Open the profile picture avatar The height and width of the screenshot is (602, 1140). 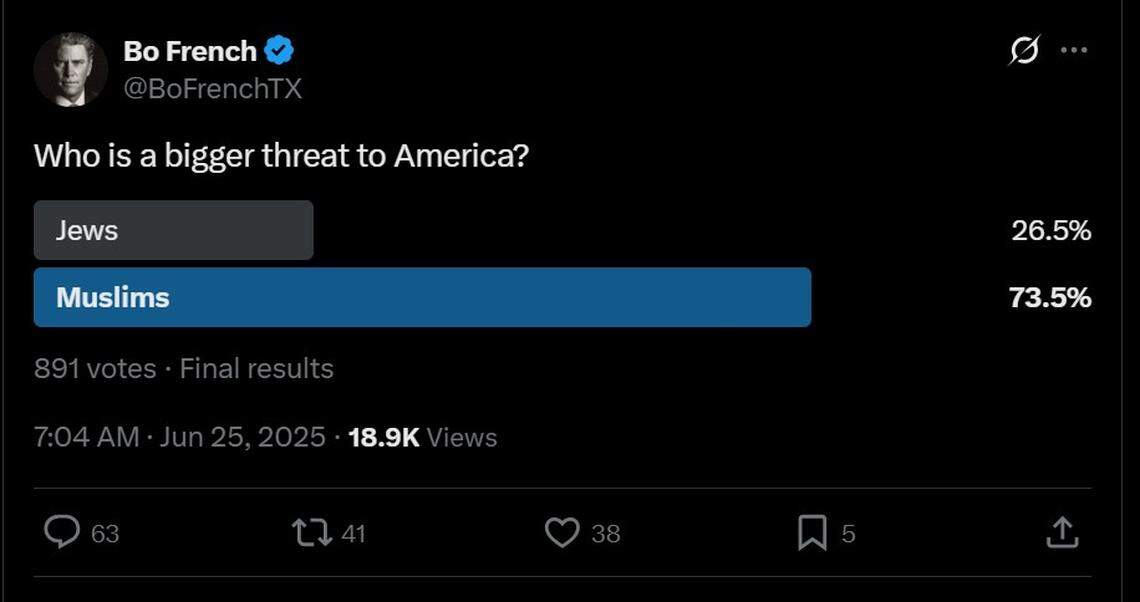(71, 69)
